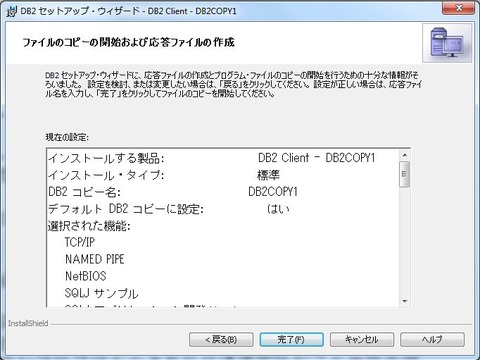Viewport: 480px width, 360px height.
Task: Select the NAMED PIPE feature line
Action: (x=95, y=259)
